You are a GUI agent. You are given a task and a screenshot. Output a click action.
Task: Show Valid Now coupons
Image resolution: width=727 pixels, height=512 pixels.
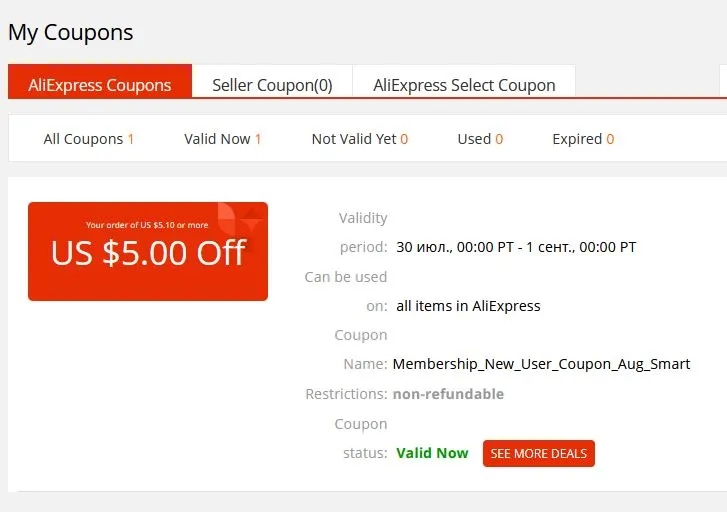click(x=223, y=139)
